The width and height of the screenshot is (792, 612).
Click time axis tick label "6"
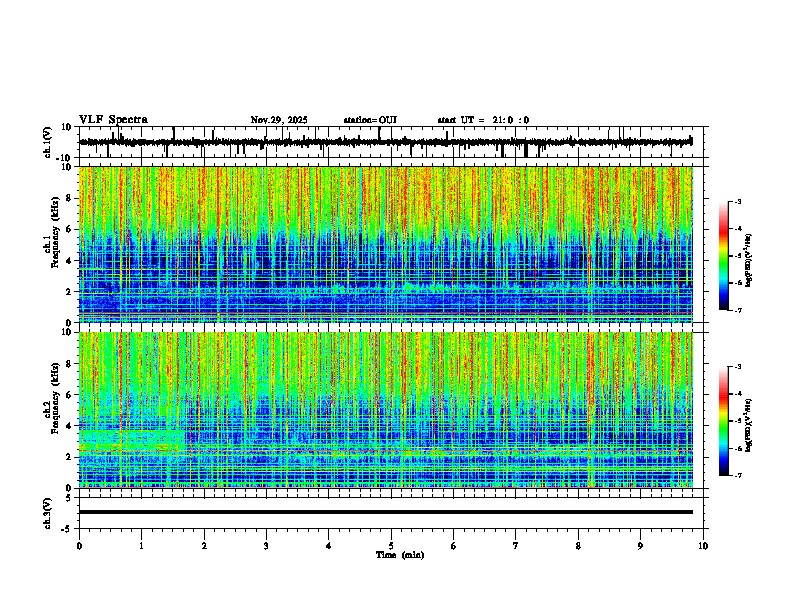tap(453, 546)
